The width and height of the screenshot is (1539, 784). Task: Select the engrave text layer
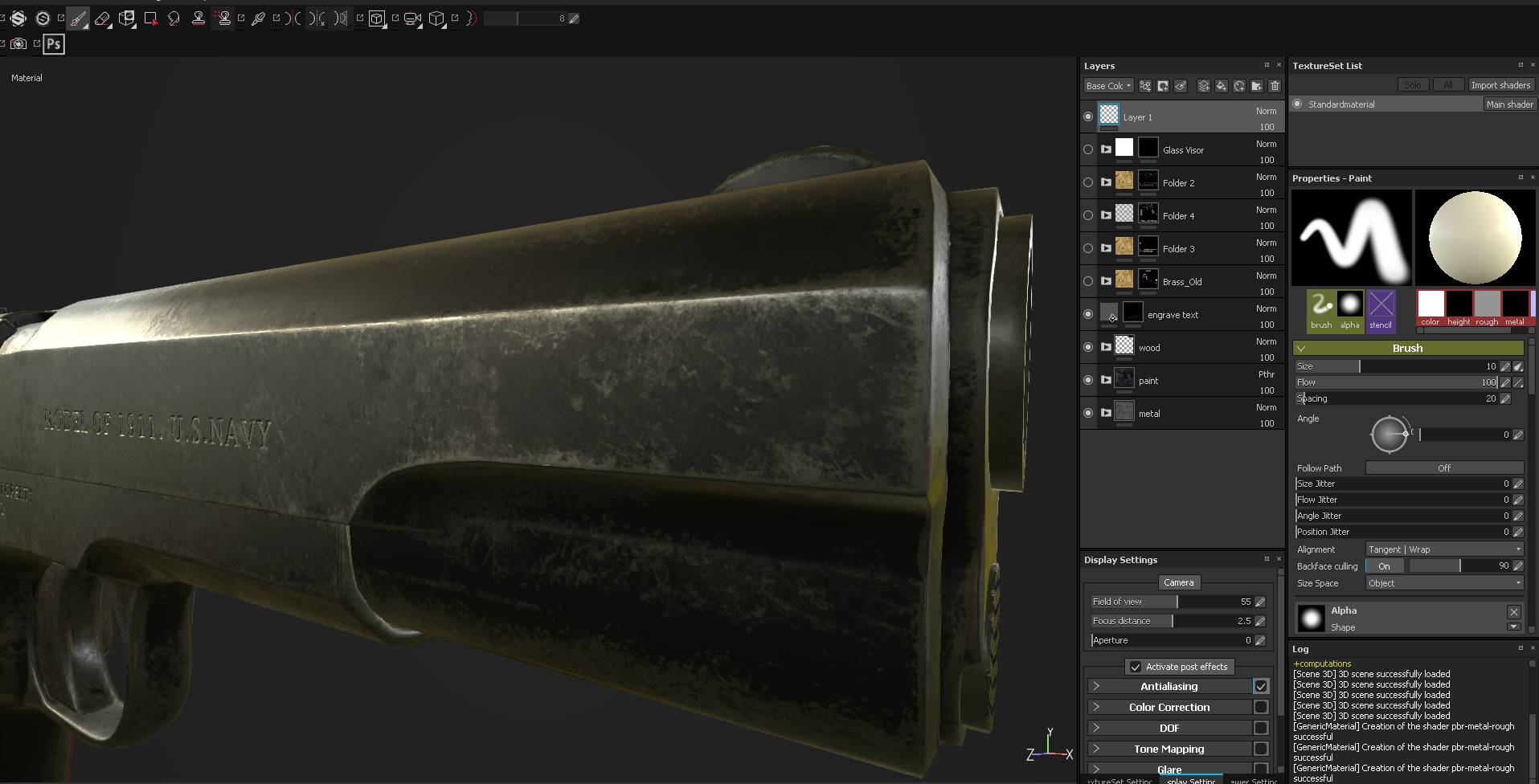pyautogui.click(x=1176, y=314)
